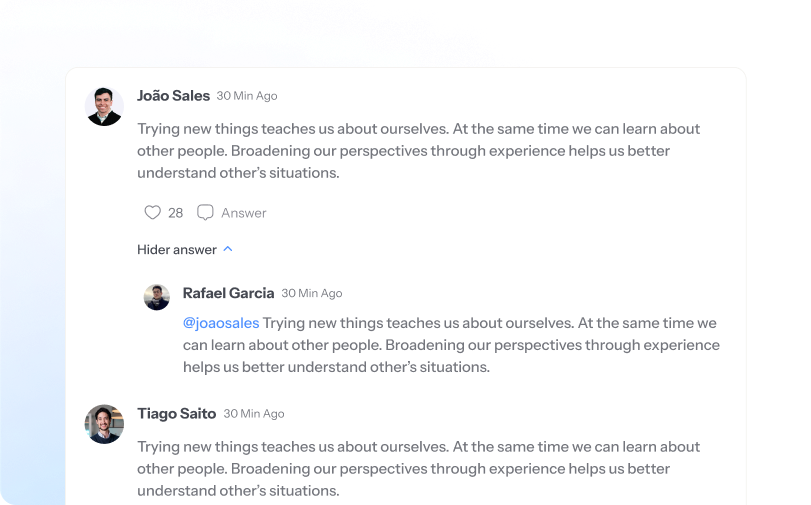811x505 pixels.
Task: Collapse replies using the blue chevron arrow
Action: pyautogui.click(x=228, y=249)
